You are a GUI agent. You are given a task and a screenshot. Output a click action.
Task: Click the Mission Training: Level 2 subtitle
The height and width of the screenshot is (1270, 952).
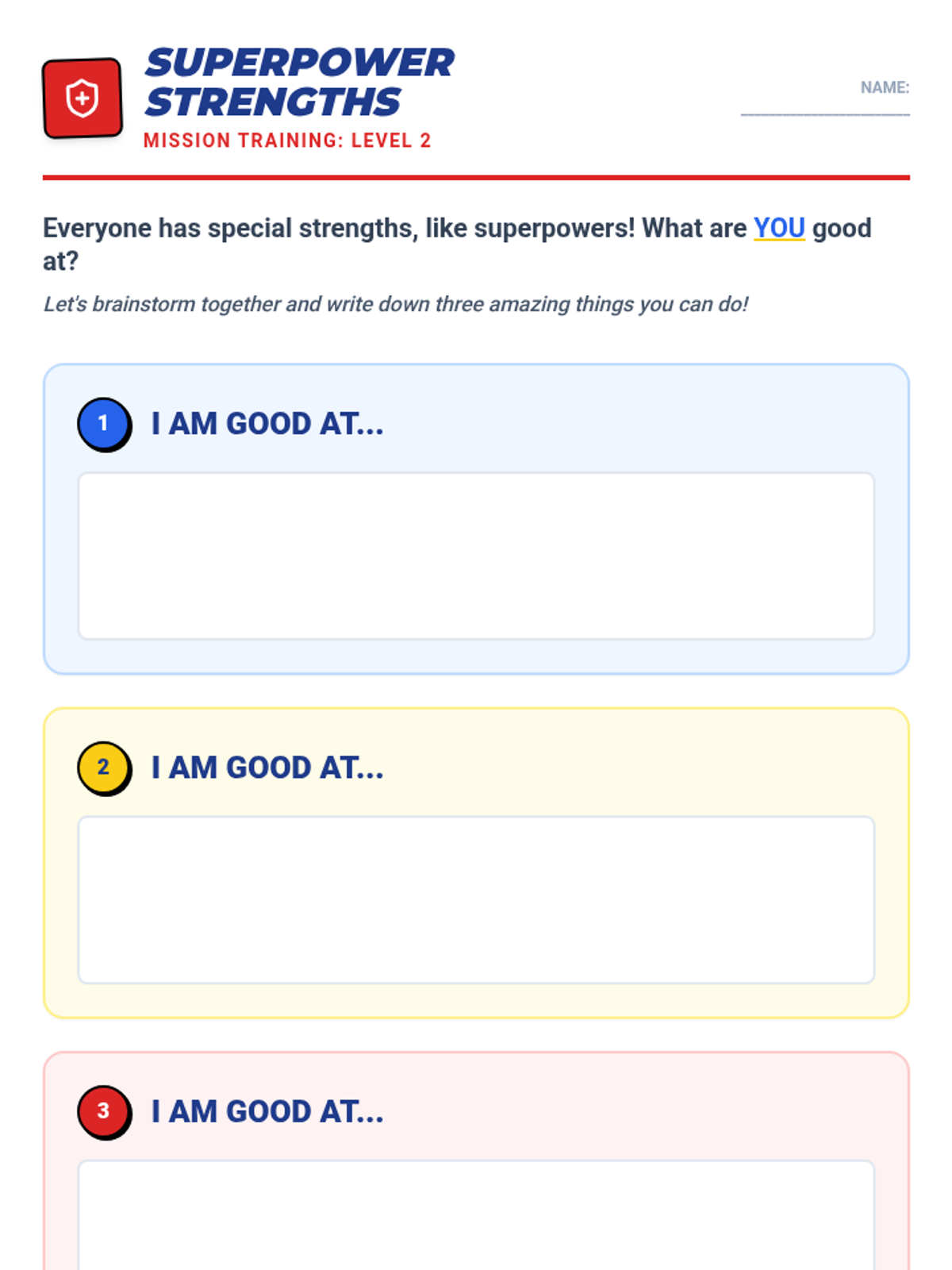[x=287, y=140]
